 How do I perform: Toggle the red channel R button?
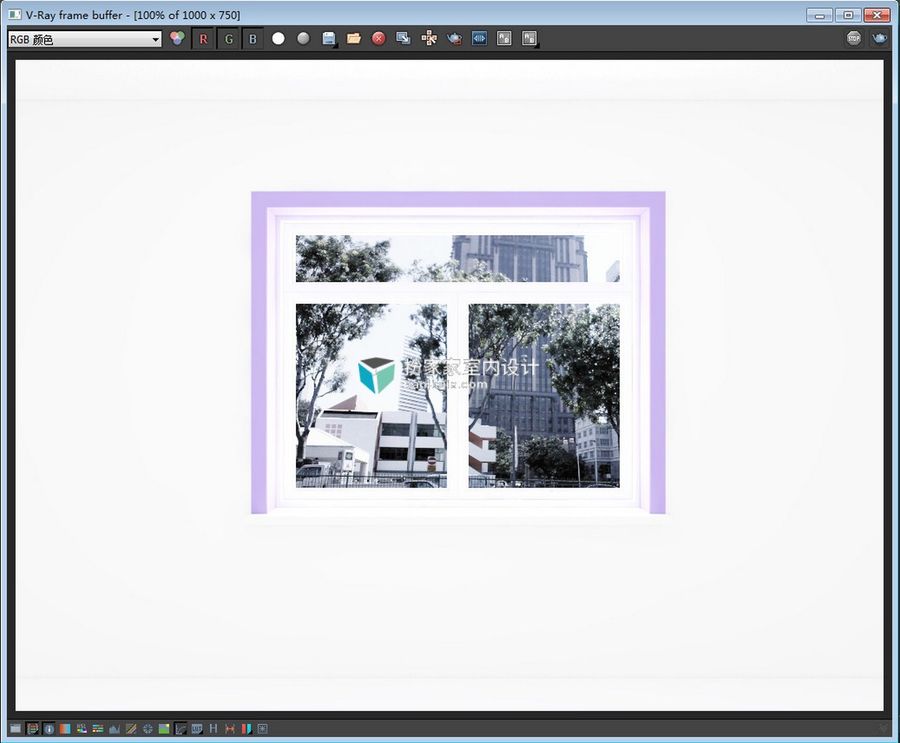pos(203,39)
